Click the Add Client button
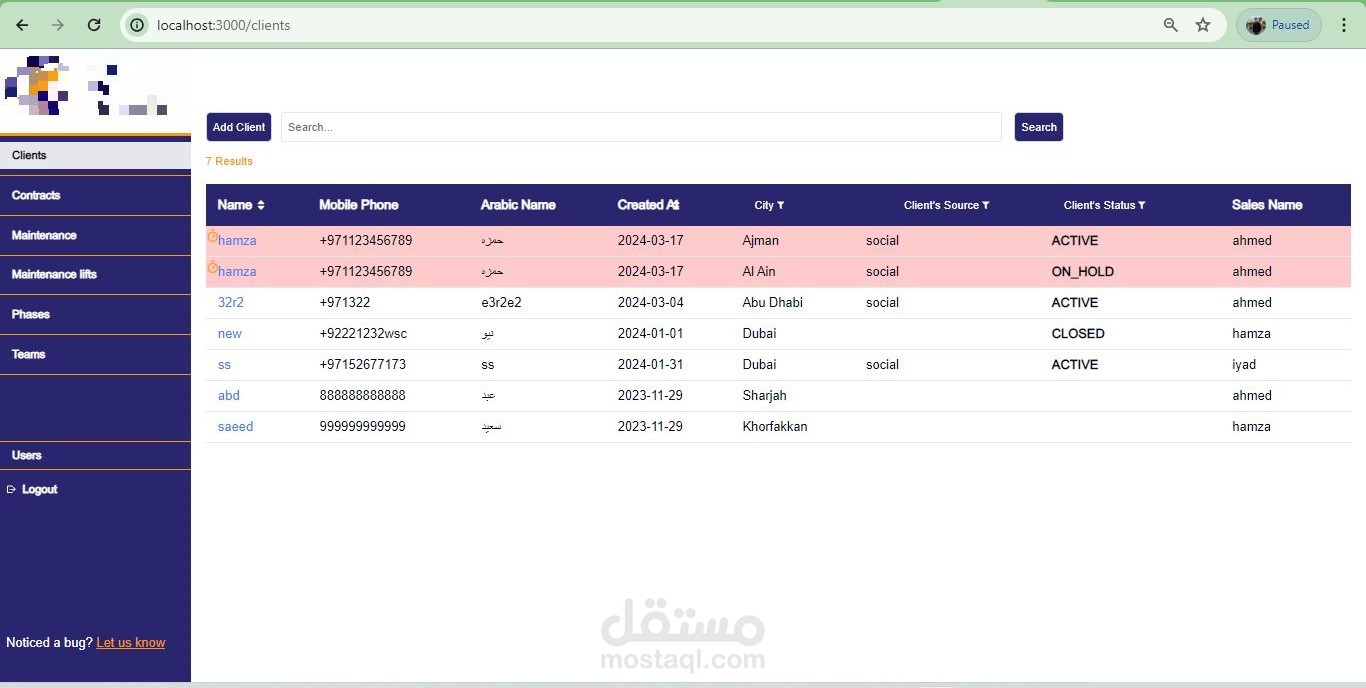Viewport: 1366px width, 688px height. 238,127
